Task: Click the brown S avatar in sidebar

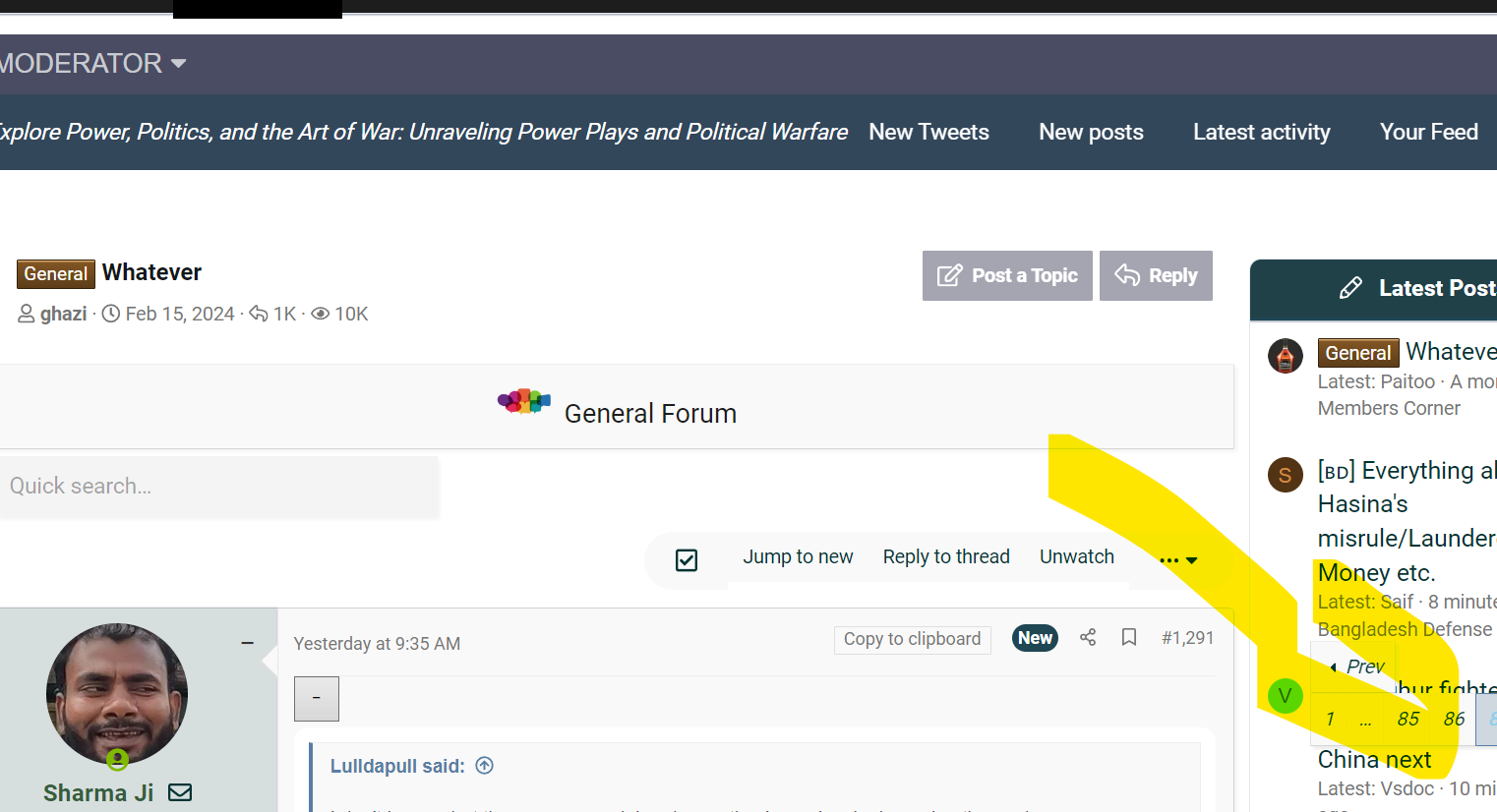Action: tap(1285, 476)
